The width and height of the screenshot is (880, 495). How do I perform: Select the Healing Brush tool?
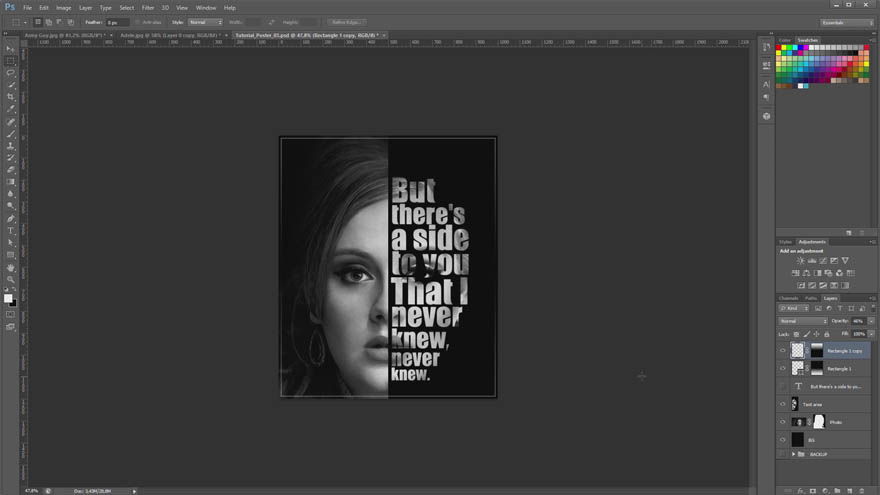pos(10,122)
